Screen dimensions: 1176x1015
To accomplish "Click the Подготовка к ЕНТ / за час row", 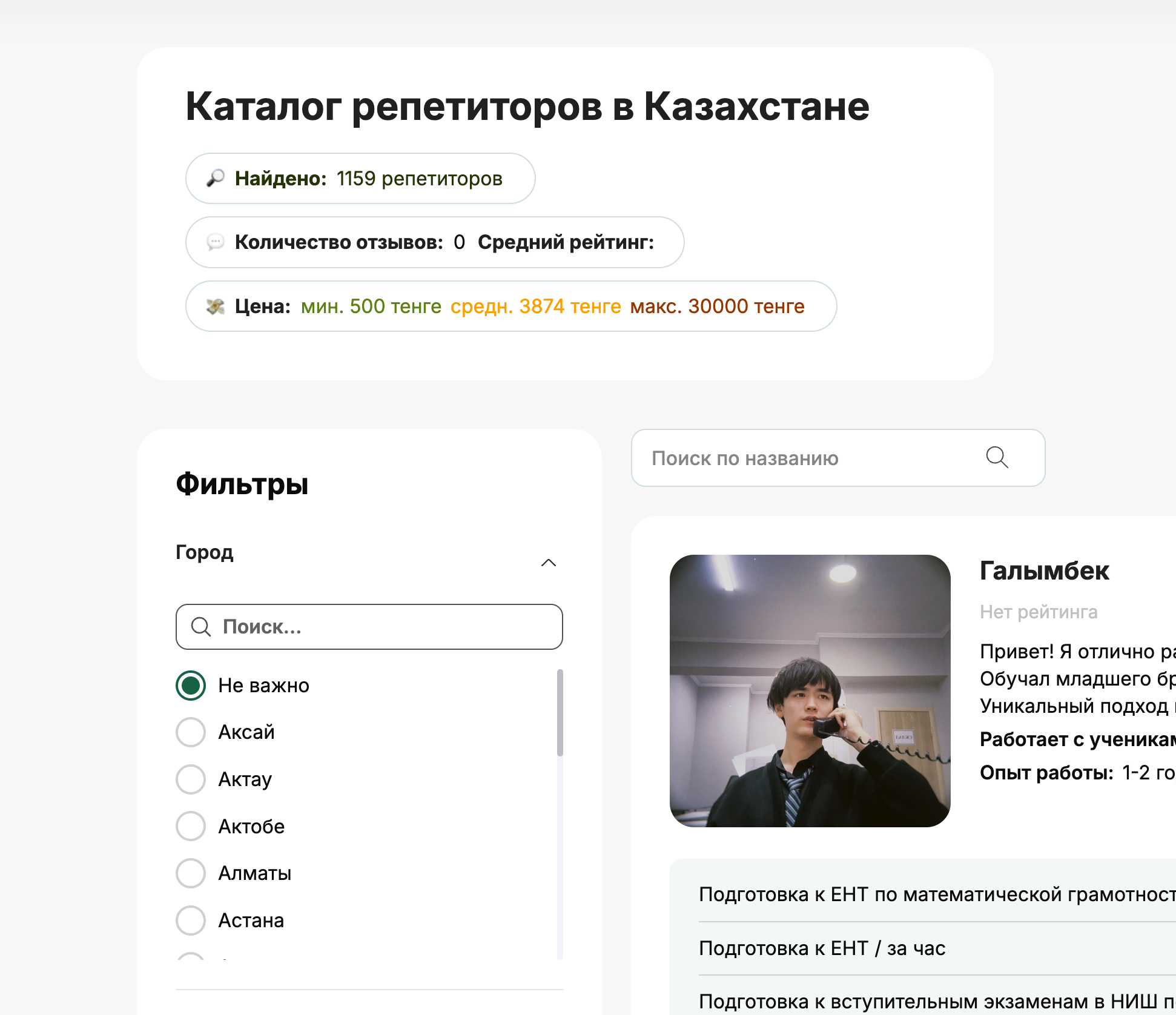I will [822, 948].
